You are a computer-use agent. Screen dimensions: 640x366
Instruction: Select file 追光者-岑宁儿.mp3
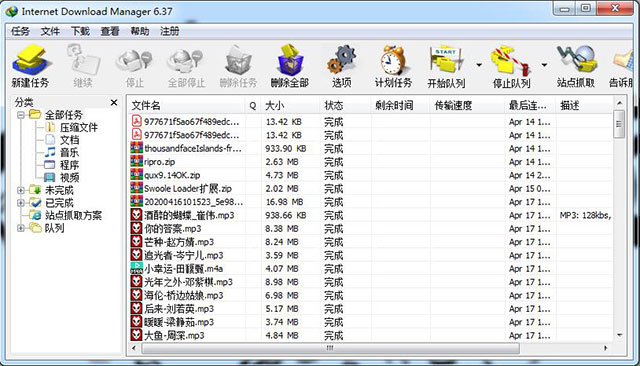[184, 255]
